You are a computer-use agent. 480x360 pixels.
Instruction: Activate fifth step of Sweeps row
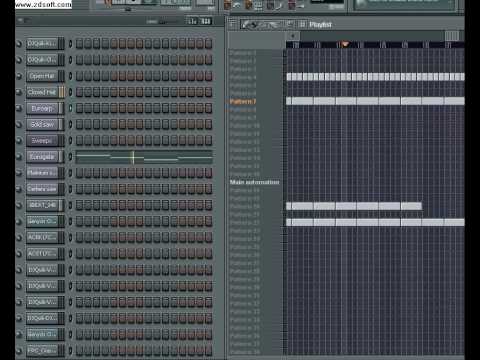pyautogui.click(x=114, y=141)
